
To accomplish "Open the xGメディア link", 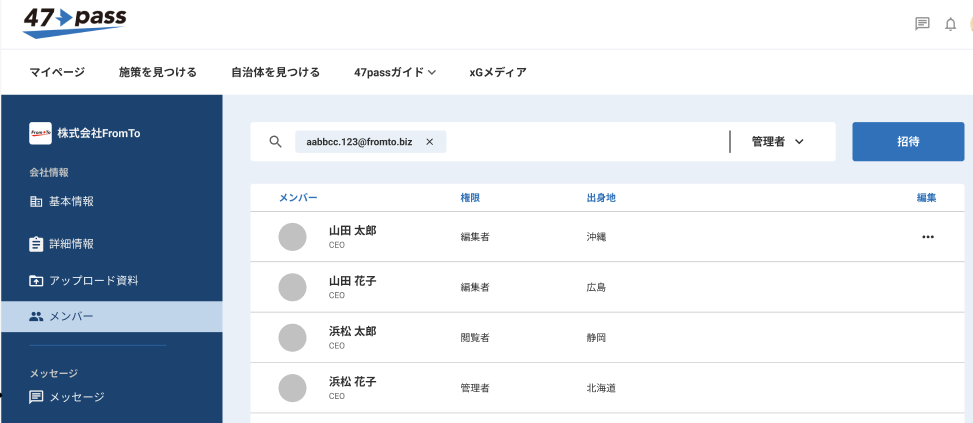I will (498, 72).
